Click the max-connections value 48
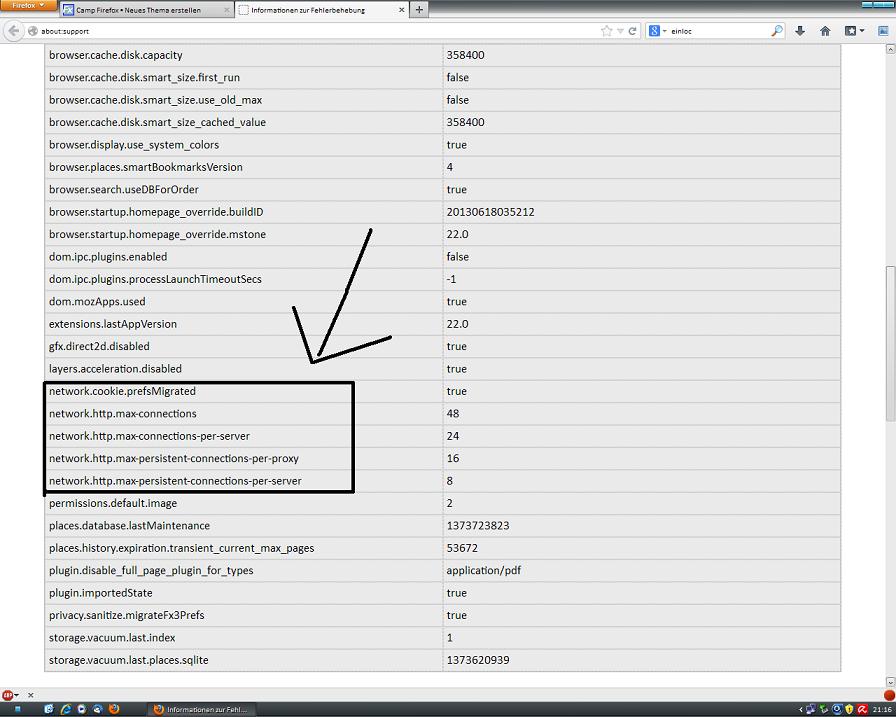Screen dimensions: 896x717 click(x=453, y=413)
